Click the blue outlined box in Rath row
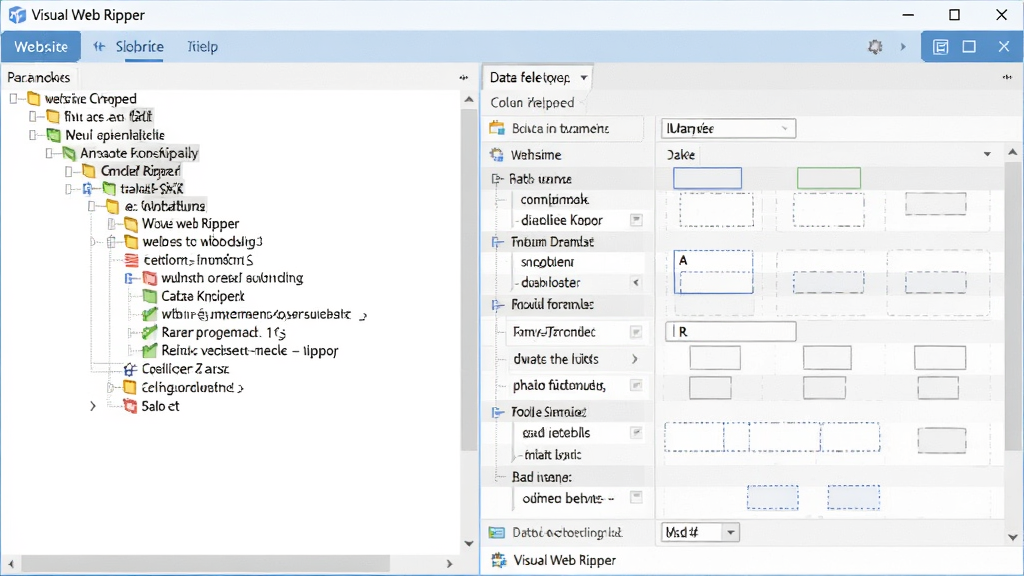 point(707,178)
